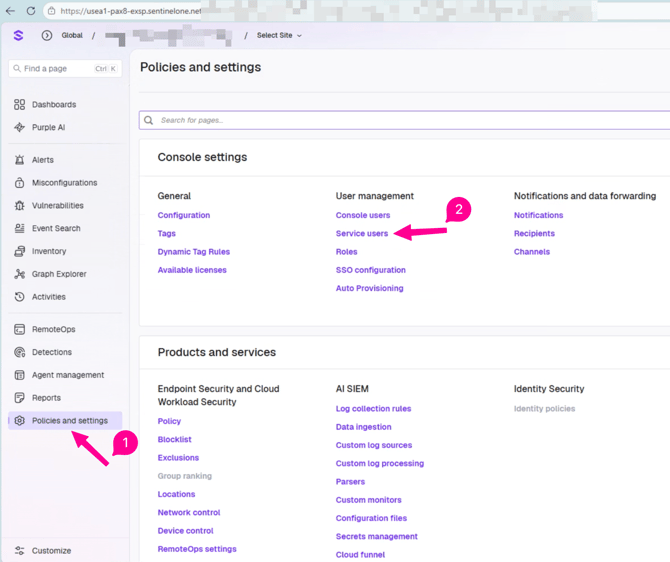Select the Vulnerabilities bug icon
The width and height of the screenshot is (670, 562).
tap(19, 206)
